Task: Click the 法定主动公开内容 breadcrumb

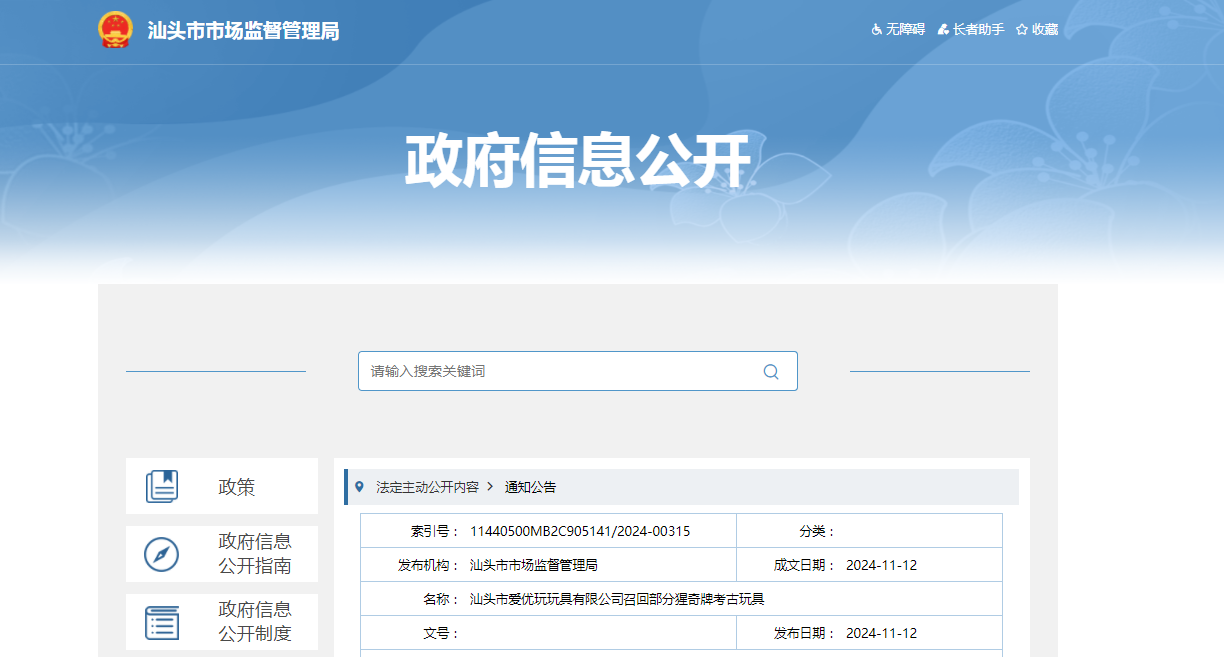Action: click(427, 487)
